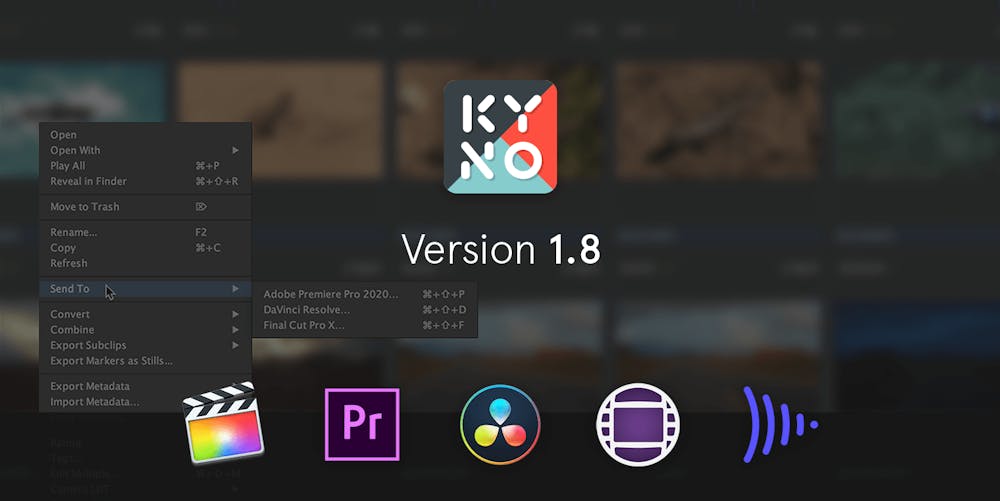Choose Rename... from the context menu
The width and height of the screenshot is (1000, 501).
click(x=145, y=232)
